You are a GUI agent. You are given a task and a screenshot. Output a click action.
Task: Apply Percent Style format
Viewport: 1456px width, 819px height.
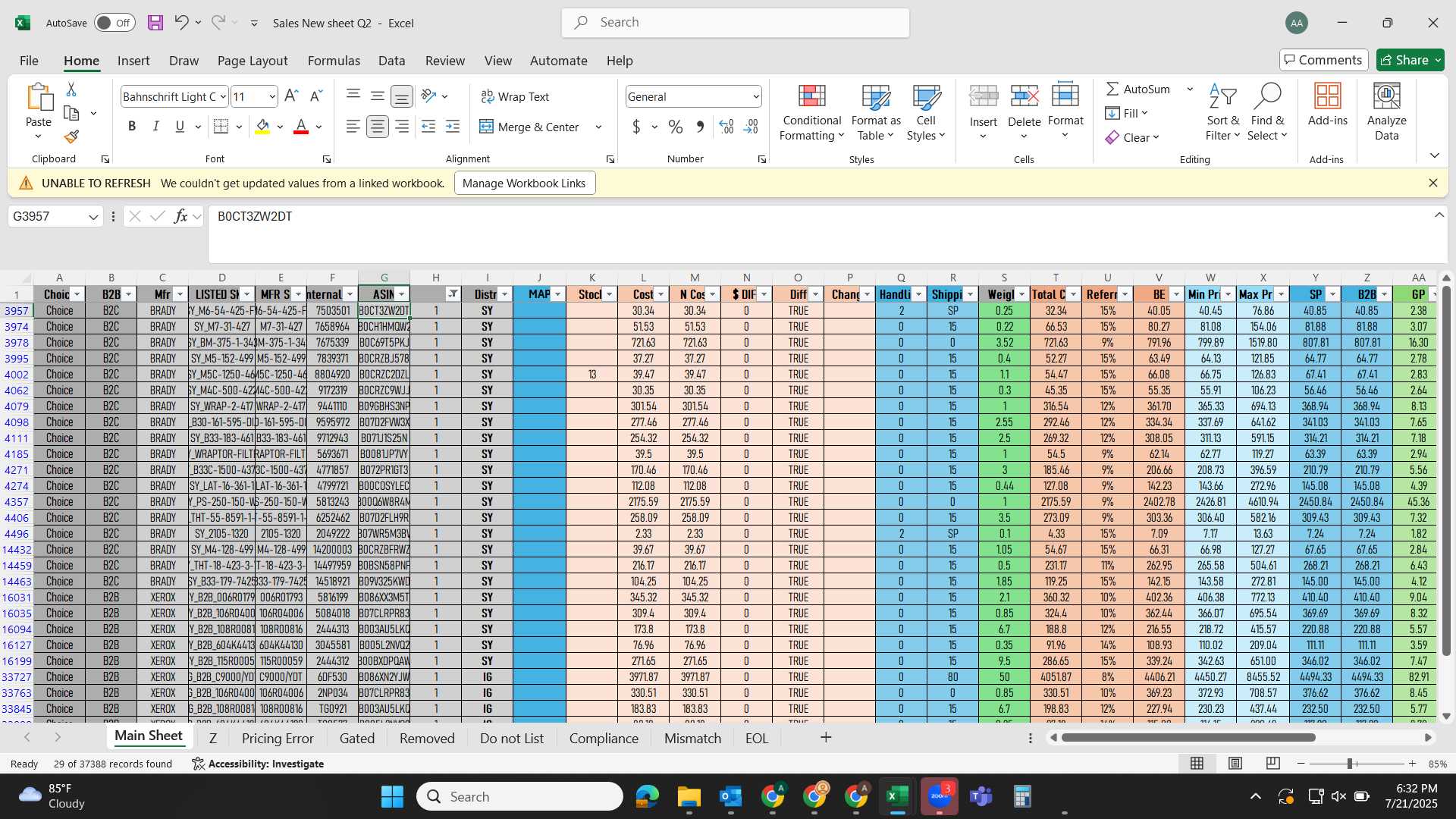676,127
